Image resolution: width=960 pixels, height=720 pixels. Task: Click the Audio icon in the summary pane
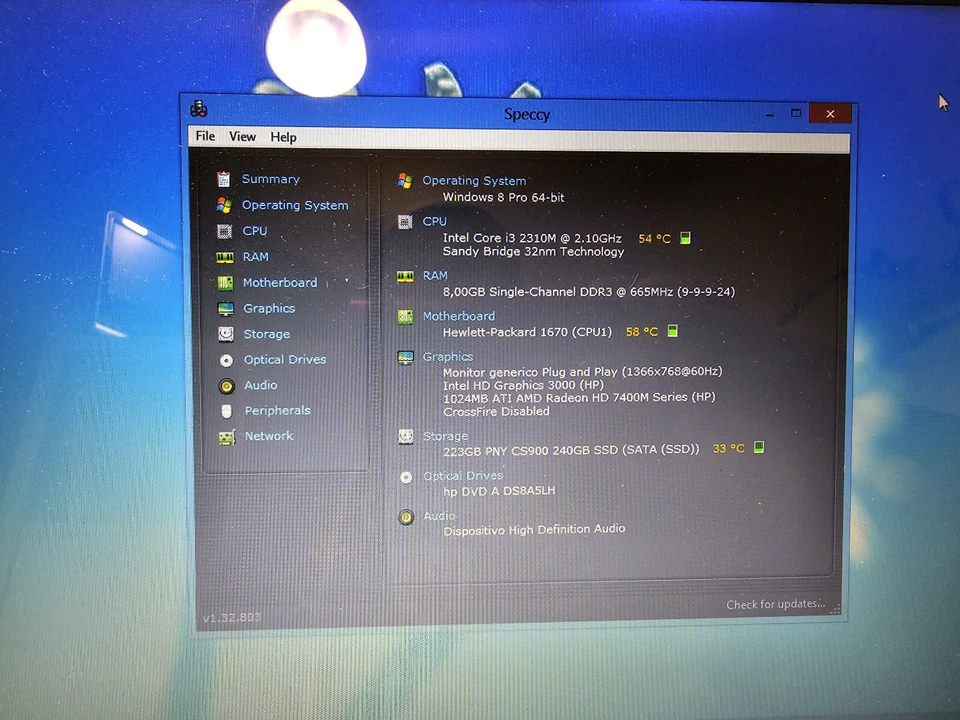(x=406, y=517)
